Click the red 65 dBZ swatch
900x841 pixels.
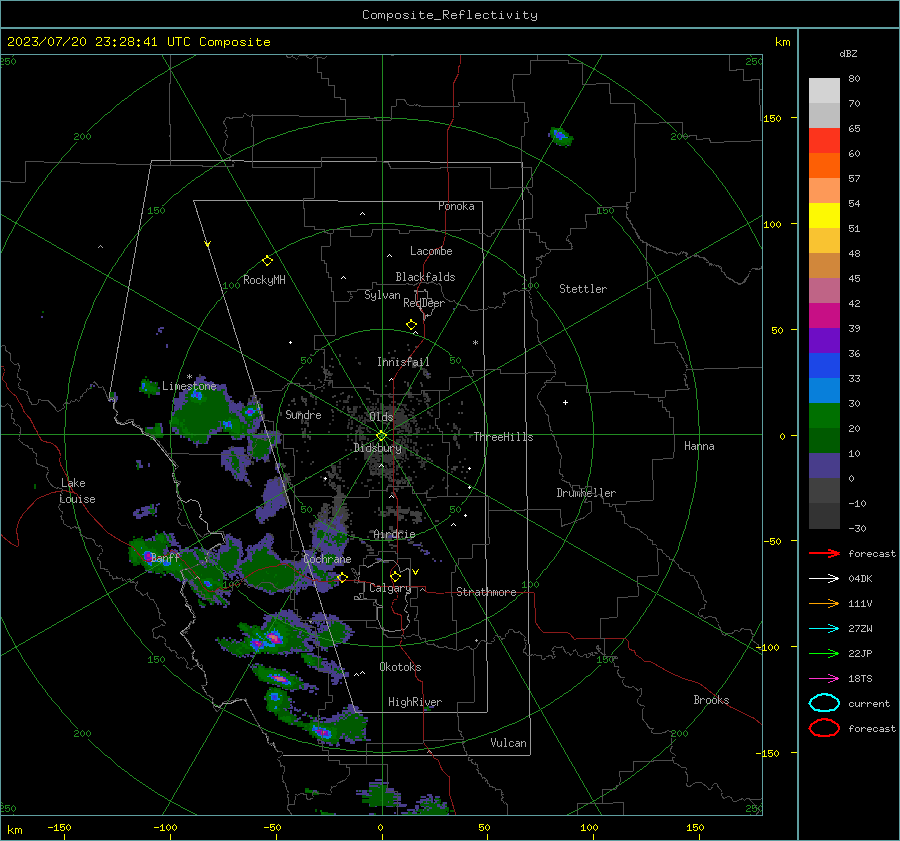pyautogui.click(x=824, y=140)
